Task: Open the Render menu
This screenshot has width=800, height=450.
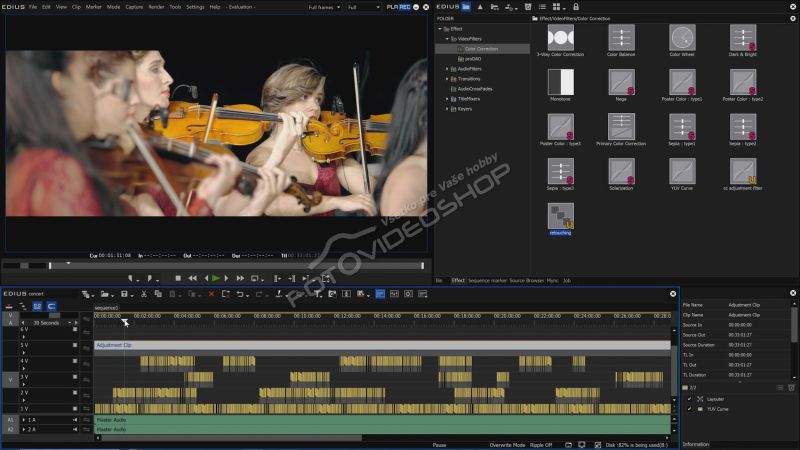Action: [x=156, y=7]
